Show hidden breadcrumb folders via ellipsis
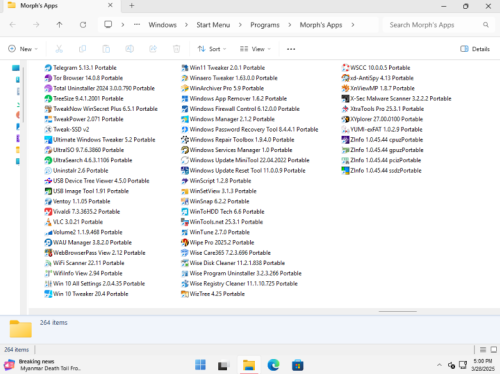This screenshot has width=500, height=374. pyautogui.click(x=137, y=25)
